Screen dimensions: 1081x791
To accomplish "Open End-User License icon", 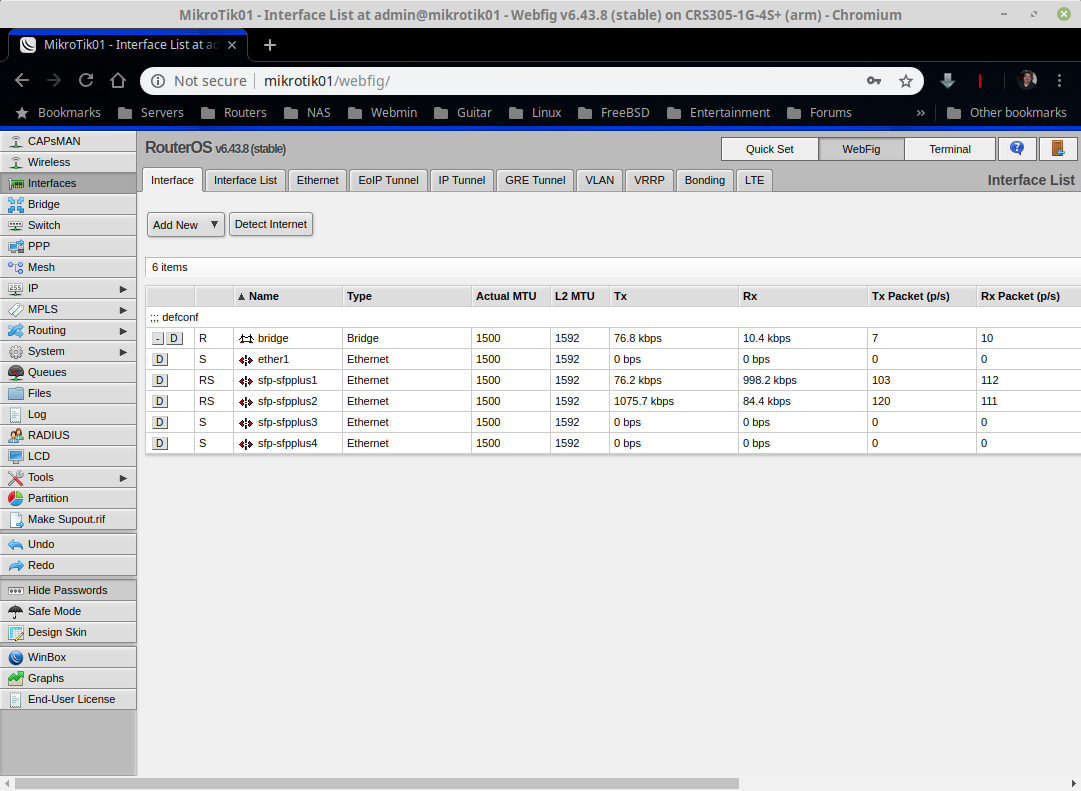I will tap(15, 699).
